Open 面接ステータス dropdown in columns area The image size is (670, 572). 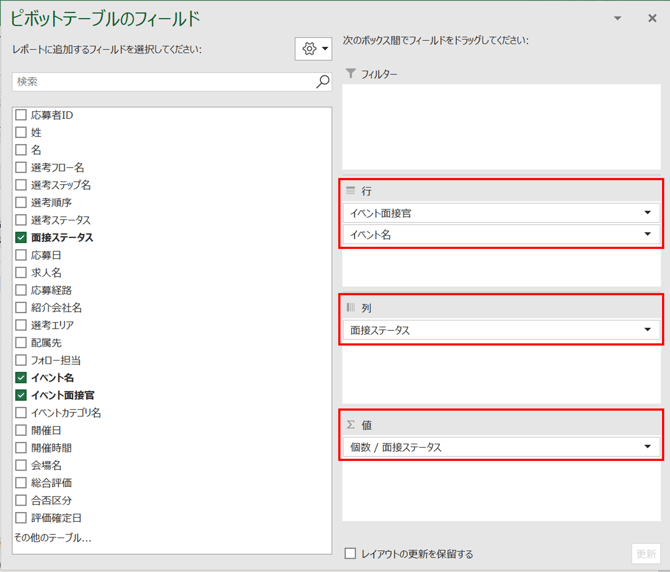coord(647,329)
